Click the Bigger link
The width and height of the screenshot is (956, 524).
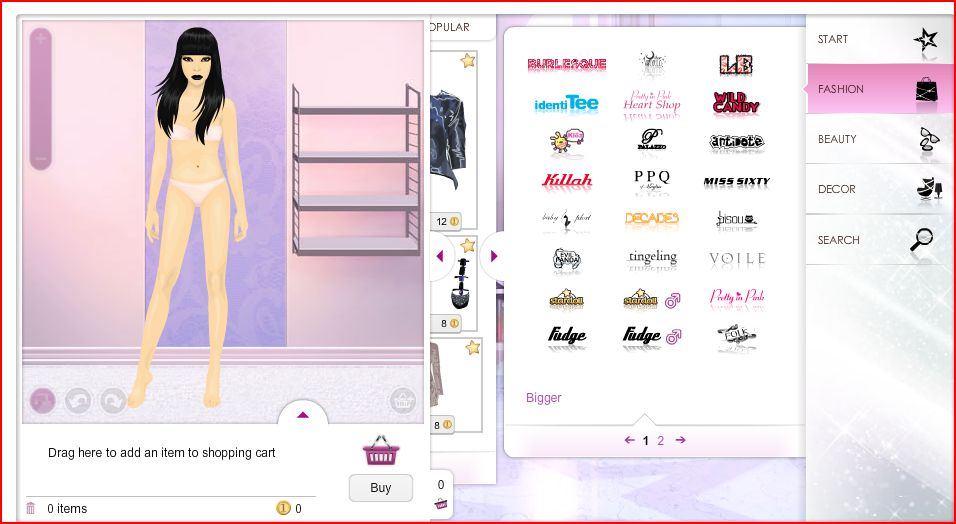click(x=543, y=398)
